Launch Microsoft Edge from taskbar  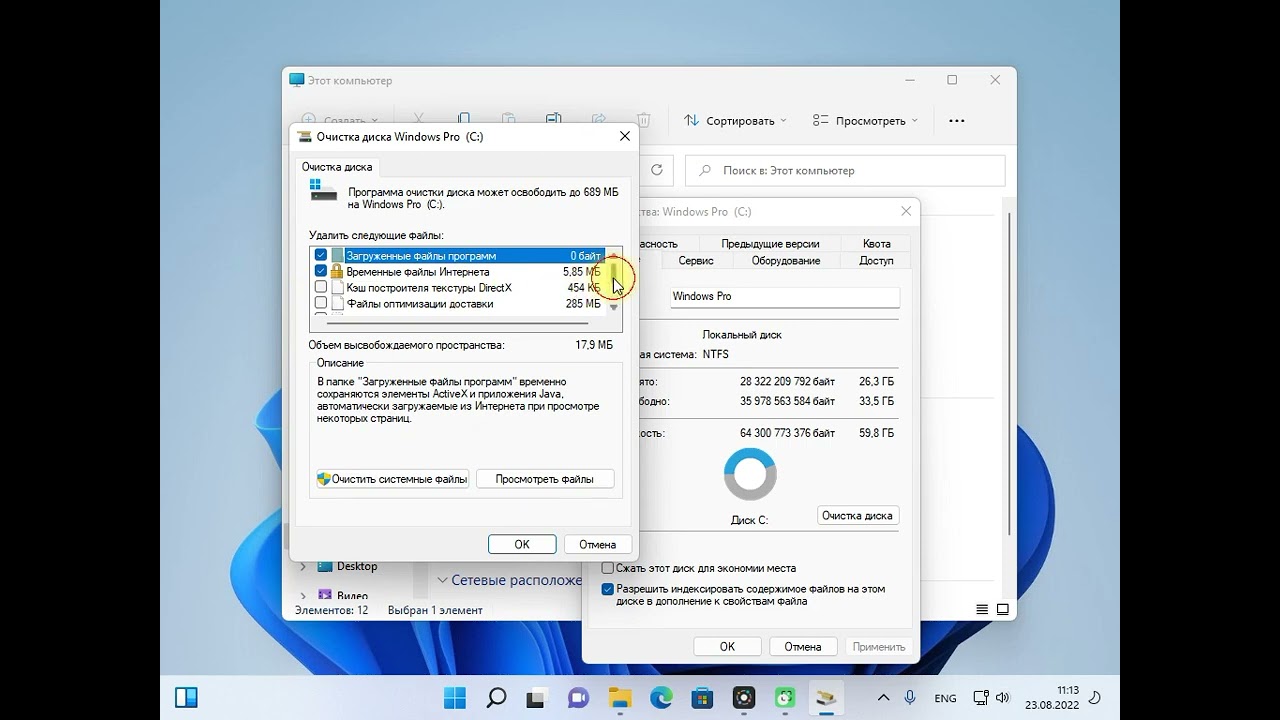click(x=661, y=698)
